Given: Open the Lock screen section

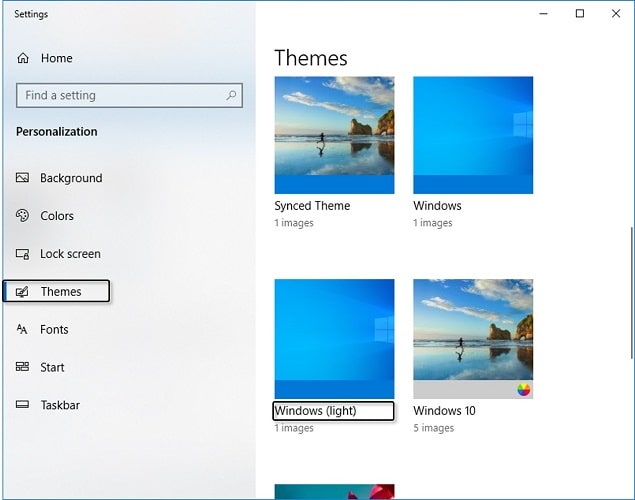Looking at the screenshot, I should tap(58, 254).
